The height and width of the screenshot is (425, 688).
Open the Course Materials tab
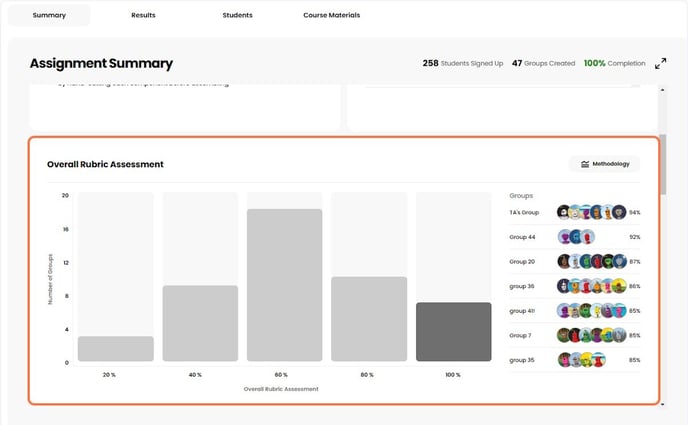(331, 15)
